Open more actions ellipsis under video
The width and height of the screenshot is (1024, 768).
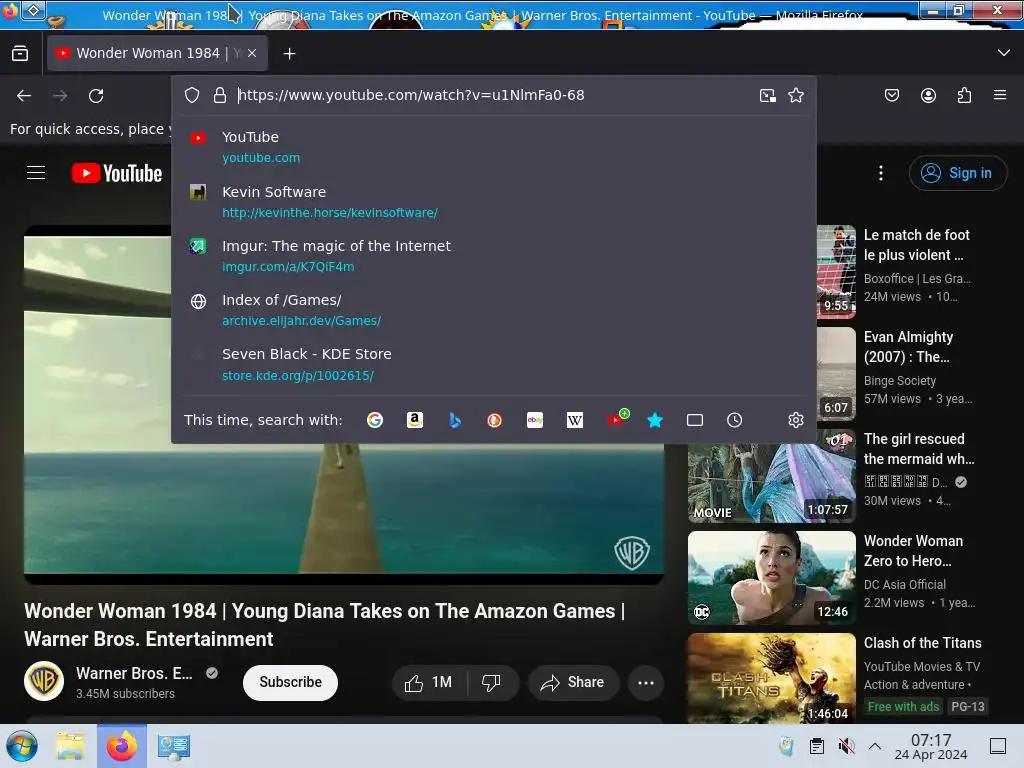[x=646, y=682]
